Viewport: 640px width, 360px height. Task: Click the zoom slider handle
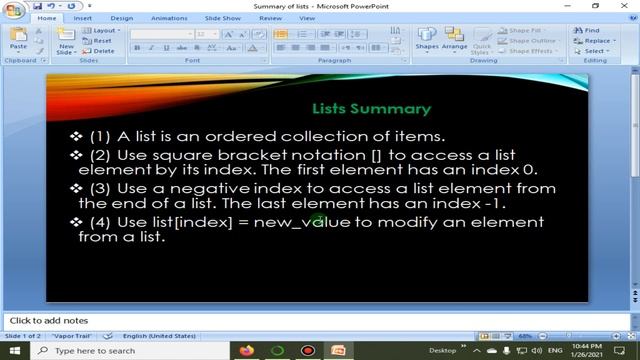569,336
